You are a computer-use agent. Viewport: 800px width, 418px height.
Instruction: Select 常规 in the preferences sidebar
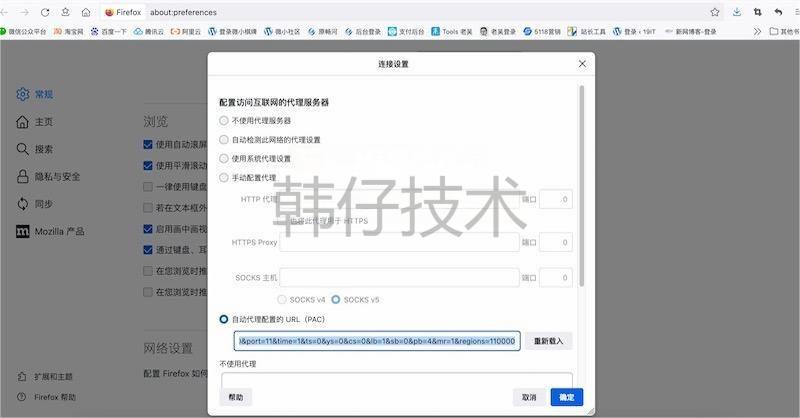[x=35, y=94]
